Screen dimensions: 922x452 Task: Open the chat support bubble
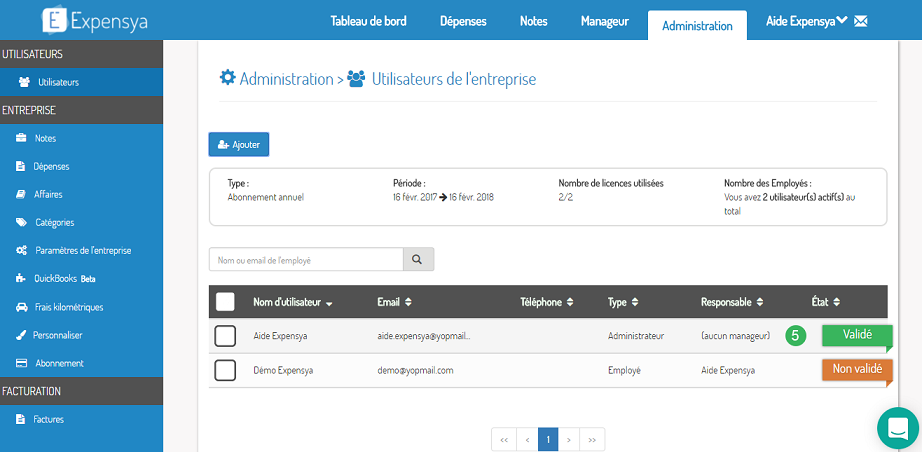pyautogui.click(x=898, y=428)
